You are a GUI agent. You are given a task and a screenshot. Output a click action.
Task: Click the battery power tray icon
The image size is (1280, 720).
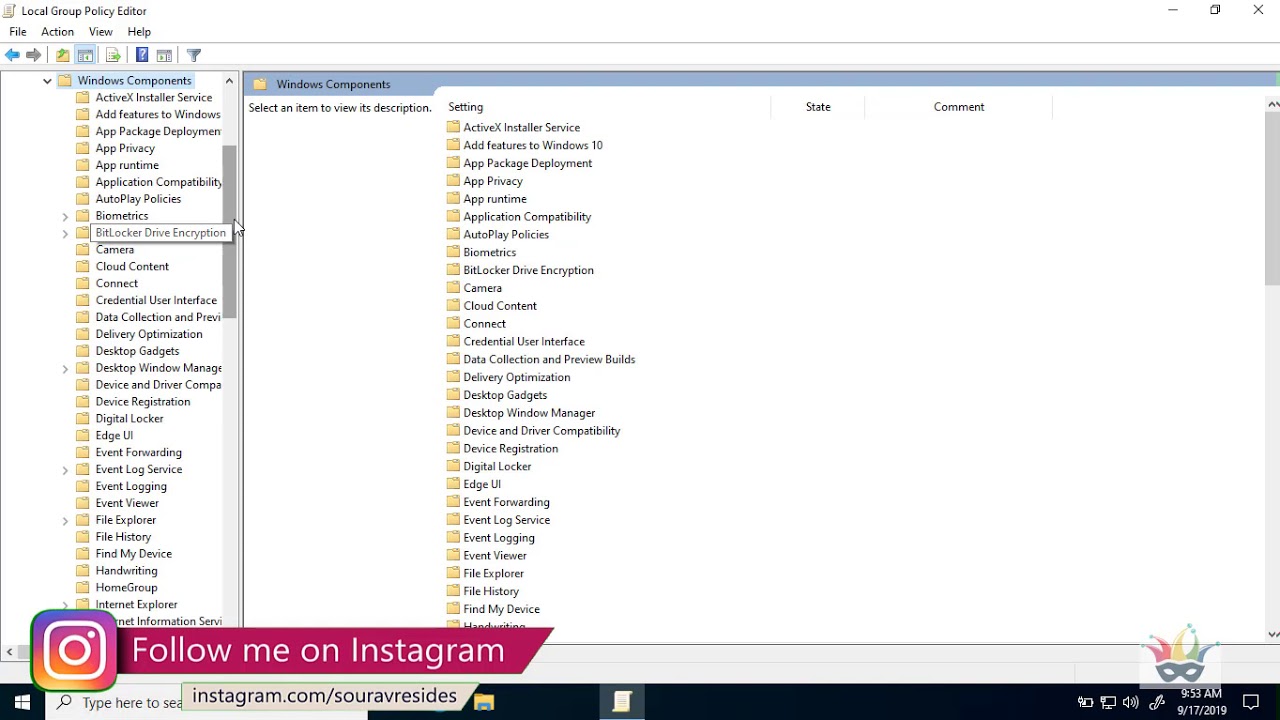[x=1085, y=702]
